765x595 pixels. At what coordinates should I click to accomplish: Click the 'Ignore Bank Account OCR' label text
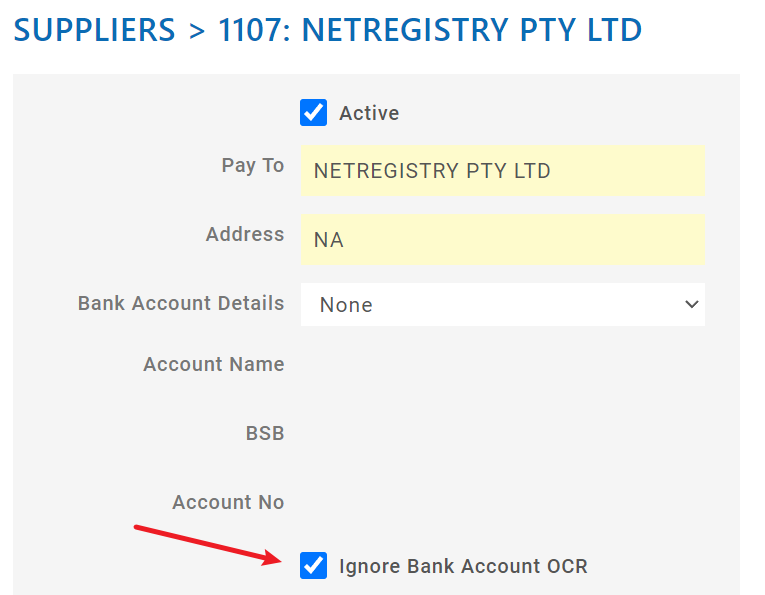pyautogui.click(x=463, y=567)
